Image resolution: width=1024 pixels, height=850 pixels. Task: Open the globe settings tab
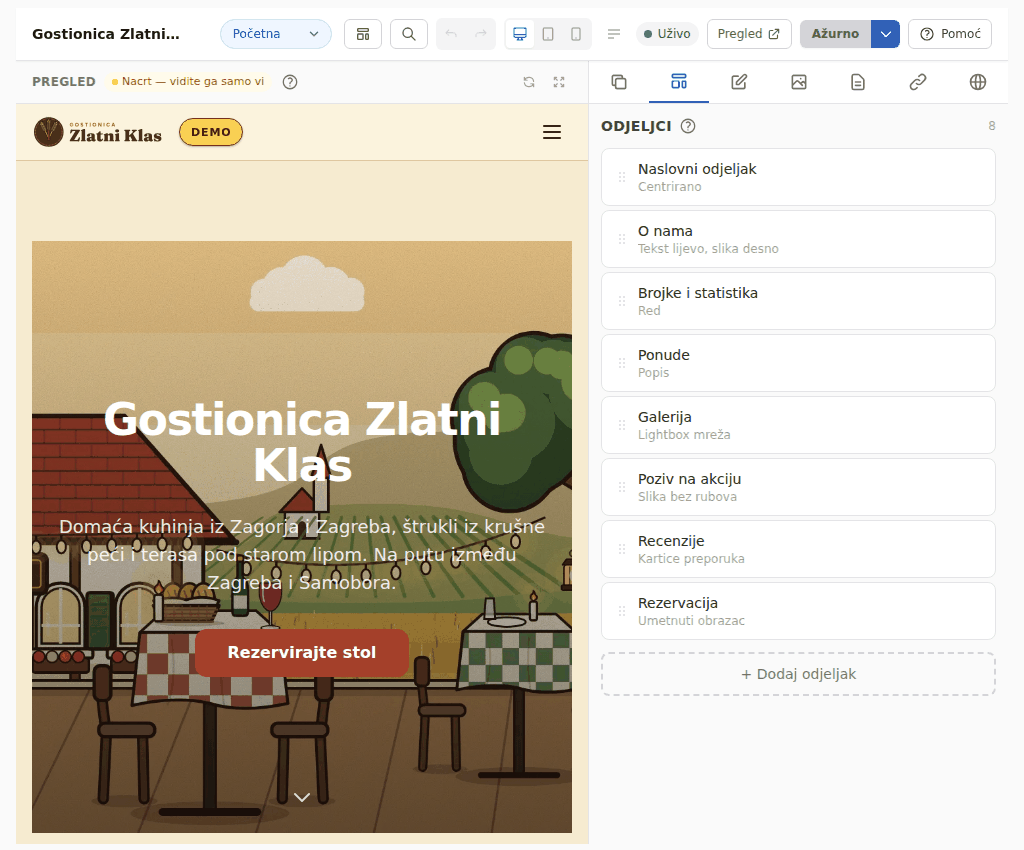click(978, 82)
